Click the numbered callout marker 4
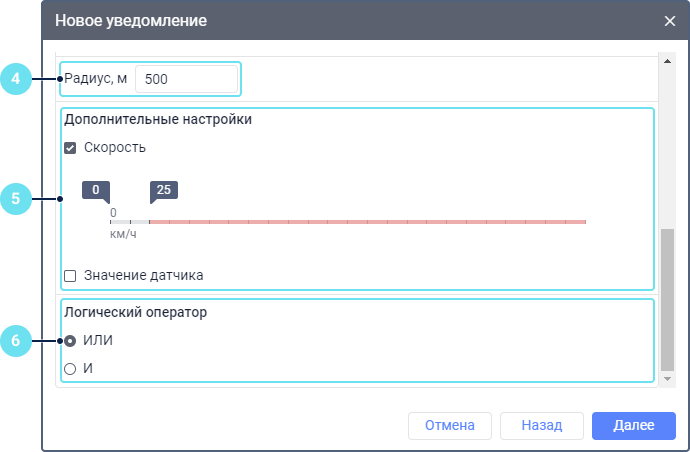This screenshot has width=690, height=452. 16,79
